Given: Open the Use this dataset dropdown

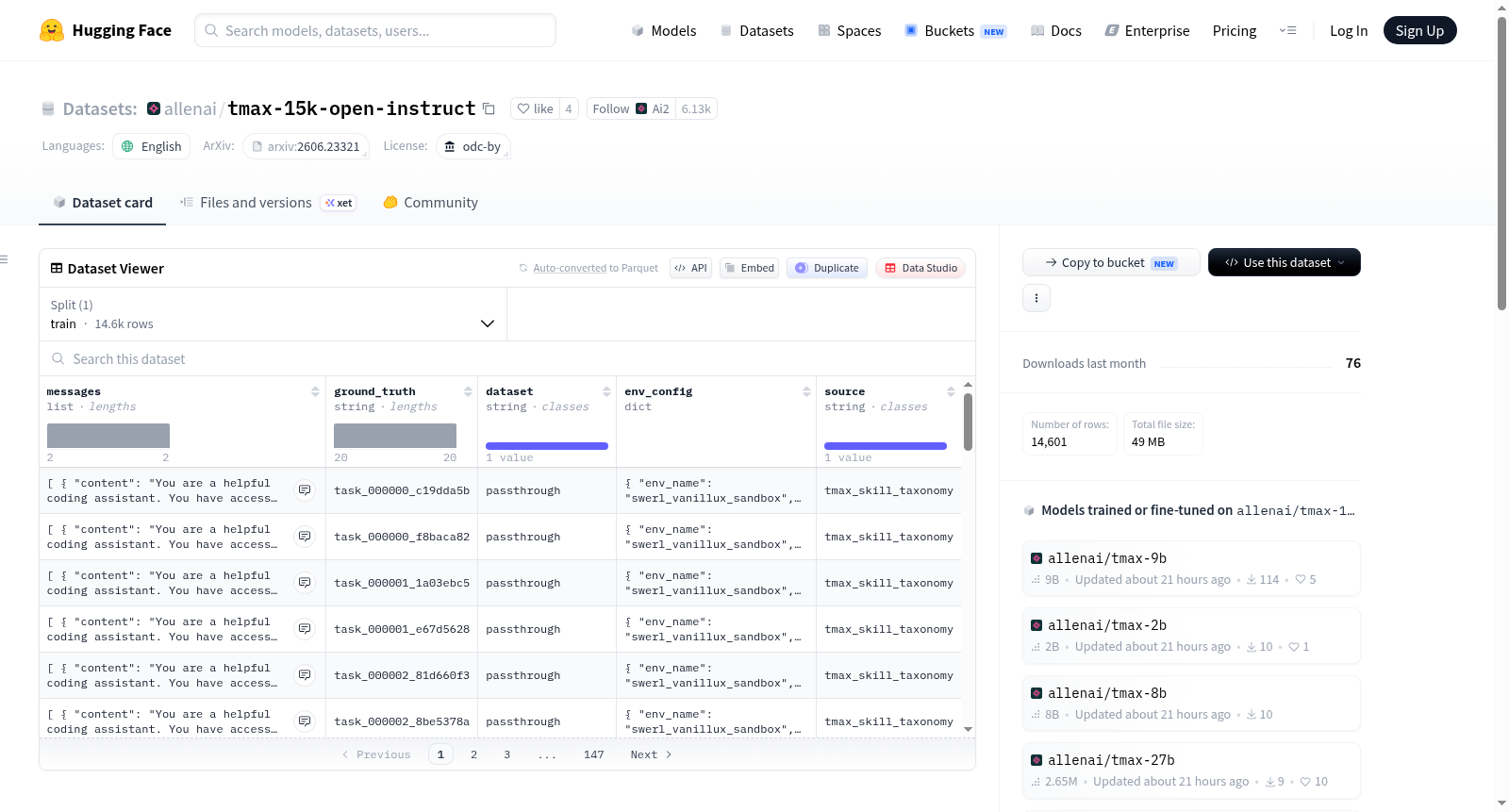Looking at the screenshot, I should point(1285,262).
